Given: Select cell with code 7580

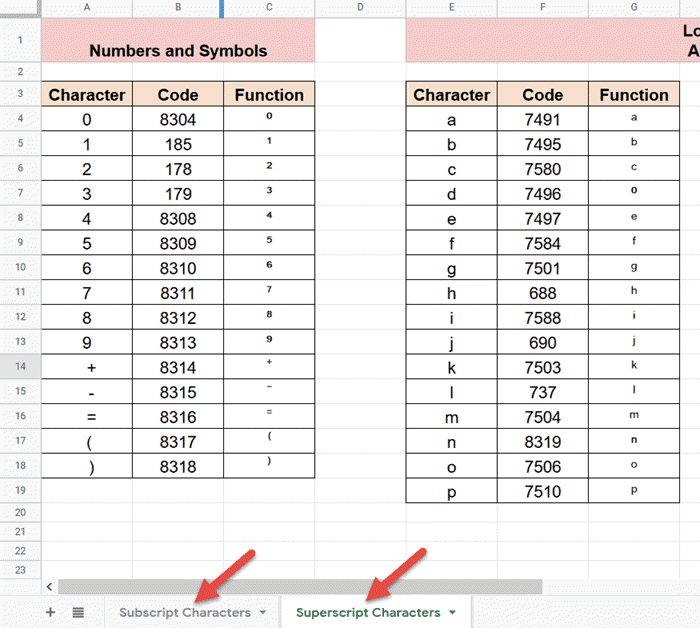Looking at the screenshot, I should point(542,168).
